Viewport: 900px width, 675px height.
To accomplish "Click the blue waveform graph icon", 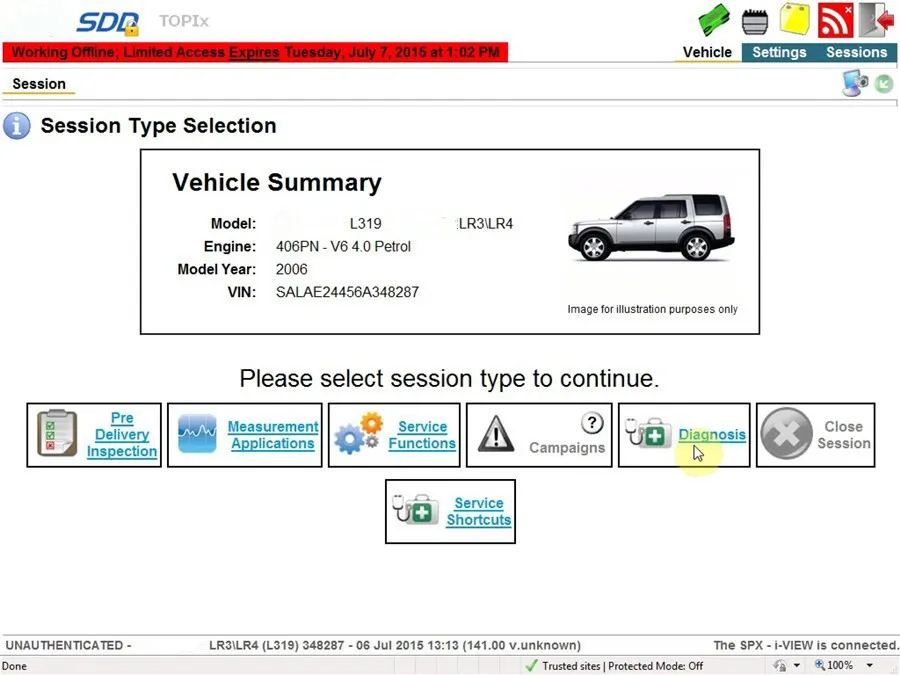I will click(197, 434).
